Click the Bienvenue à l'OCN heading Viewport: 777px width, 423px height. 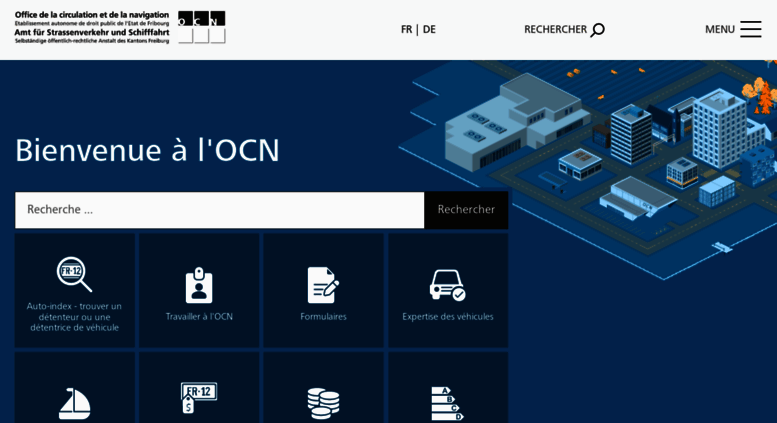pos(147,150)
